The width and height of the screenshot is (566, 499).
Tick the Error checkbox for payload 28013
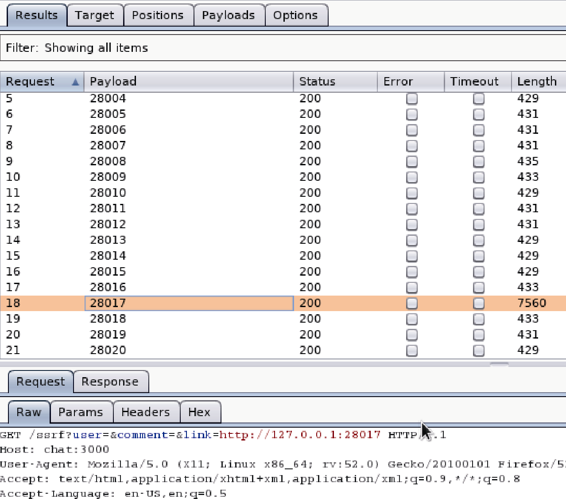tap(412, 240)
